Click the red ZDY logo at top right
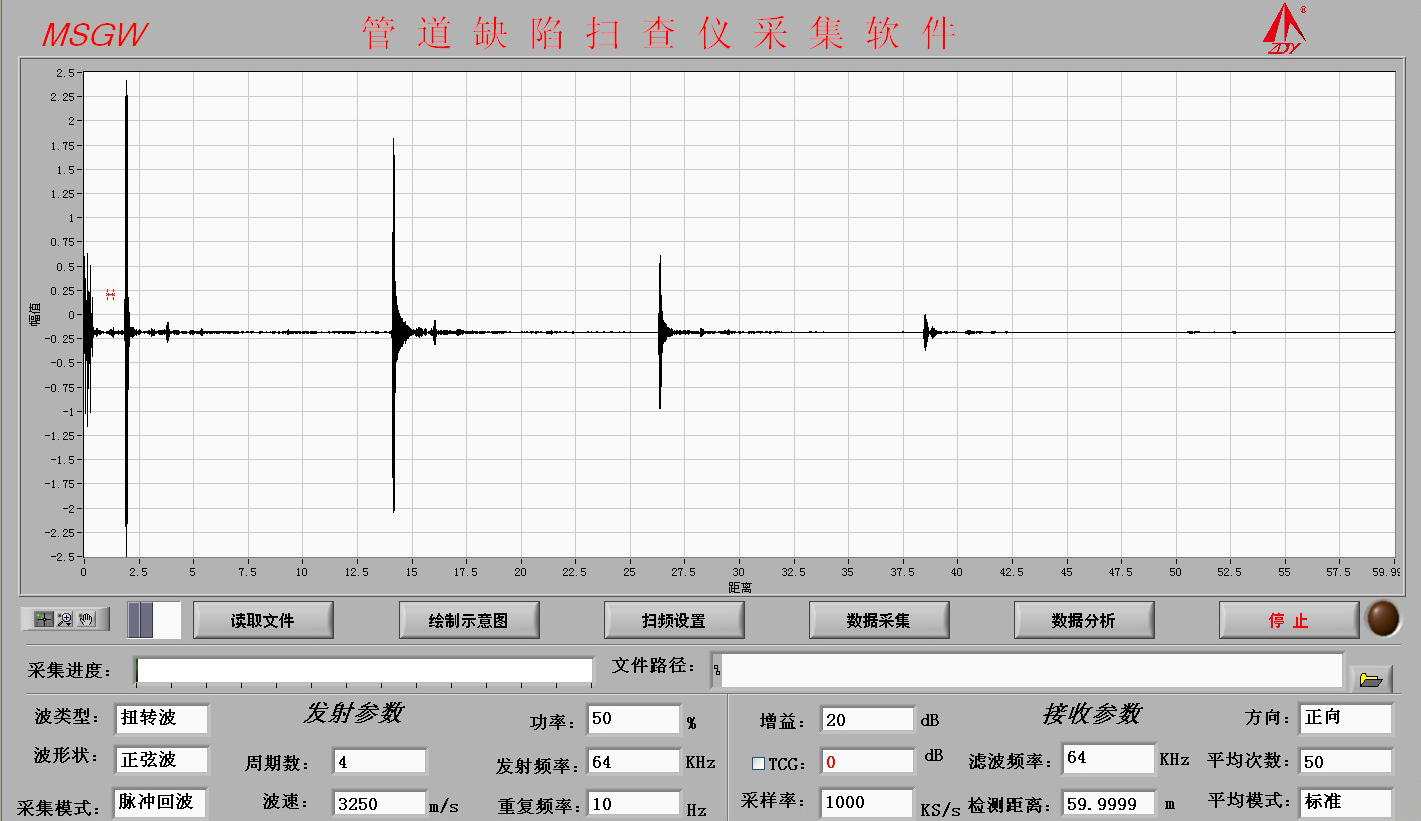 point(1284,29)
